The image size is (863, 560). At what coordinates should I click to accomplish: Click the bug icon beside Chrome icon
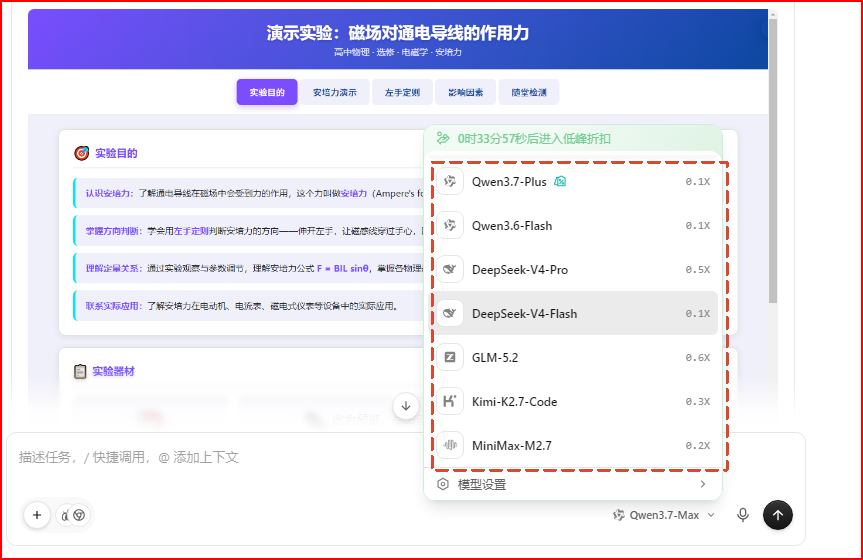pyautogui.click(x=65, y=515)
